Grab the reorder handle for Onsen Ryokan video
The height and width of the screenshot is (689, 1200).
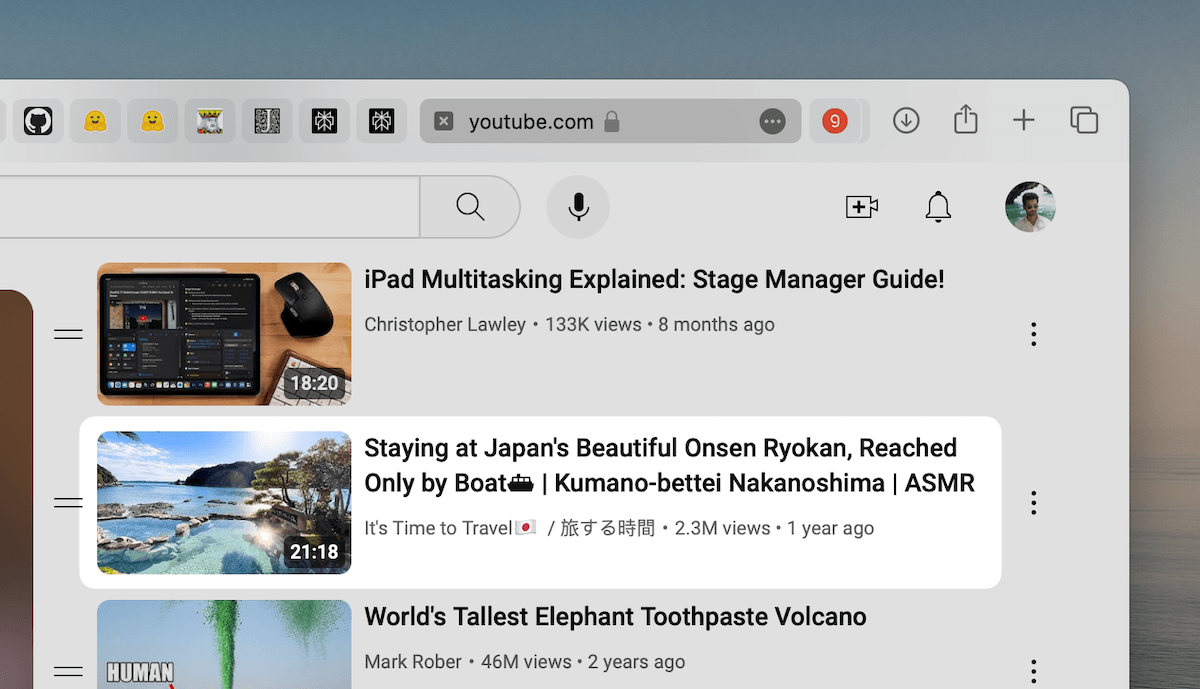tap(68, 502)
